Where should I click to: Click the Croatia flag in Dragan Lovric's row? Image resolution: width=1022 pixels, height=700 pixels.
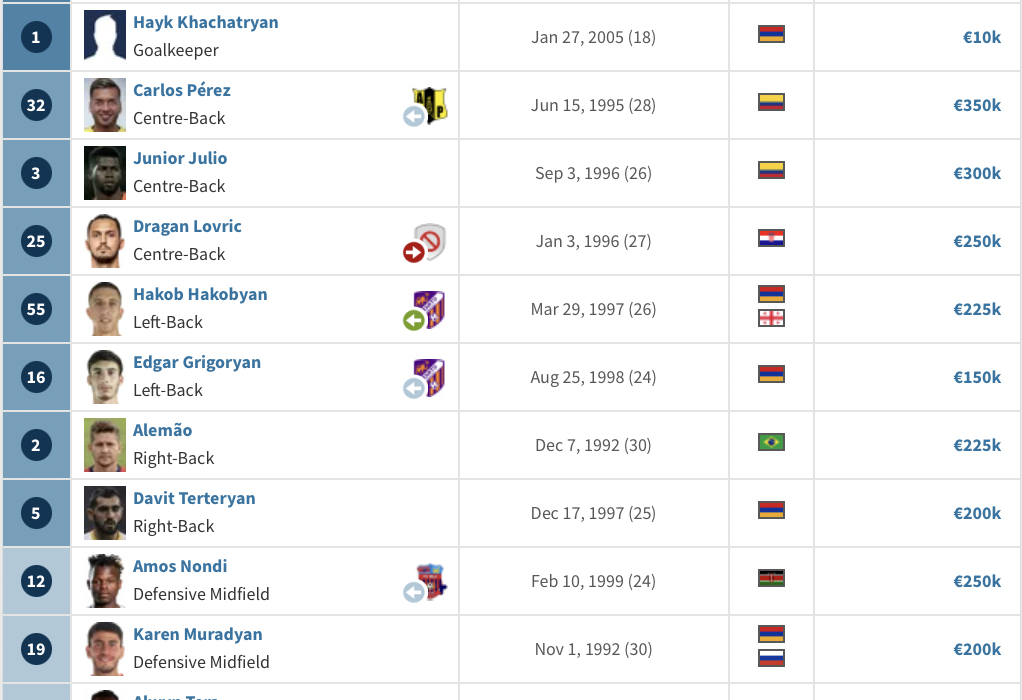[771, 238]
